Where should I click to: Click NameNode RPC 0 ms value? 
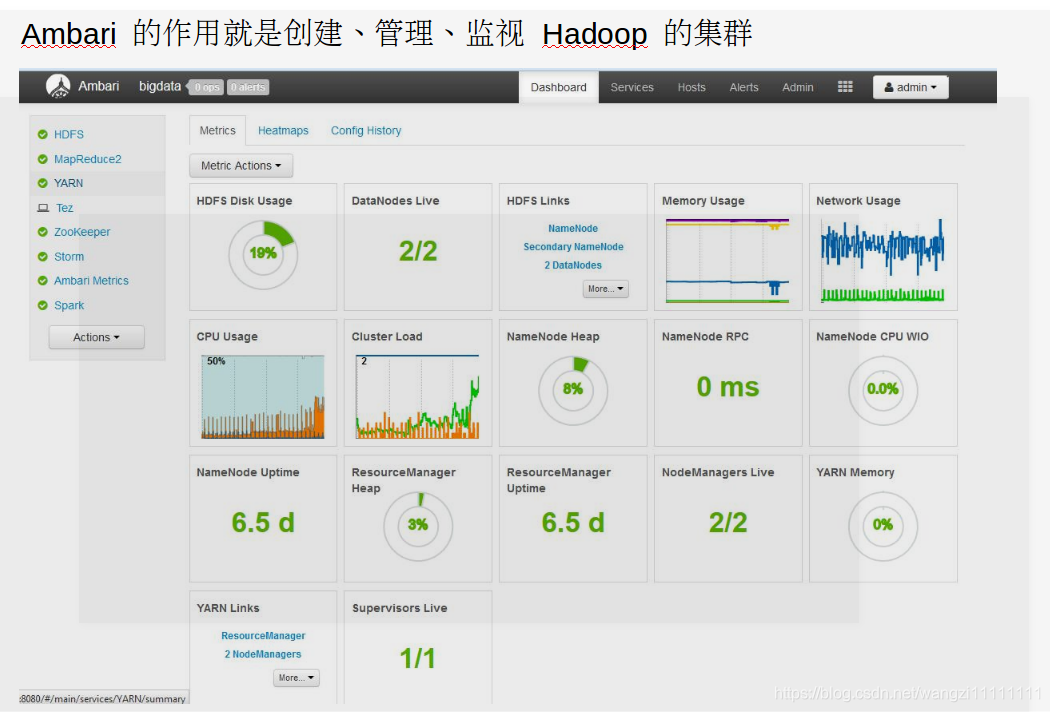(728, 387)
